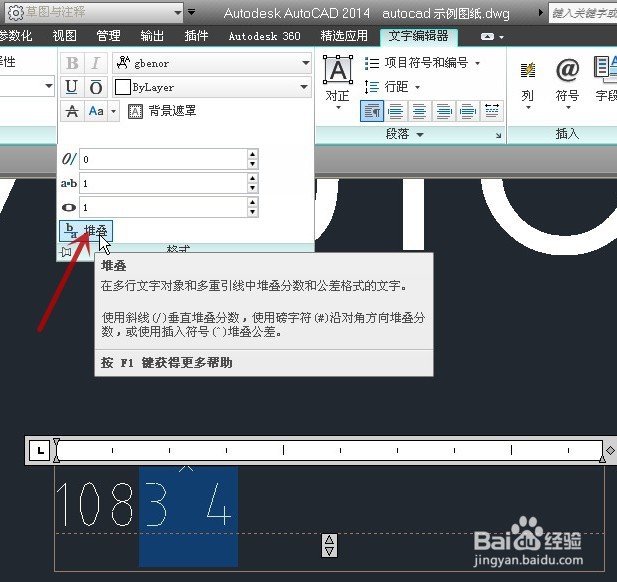Open the Manage (管理) ribbon tab
The image size is (617, 582).
point(108,36)
